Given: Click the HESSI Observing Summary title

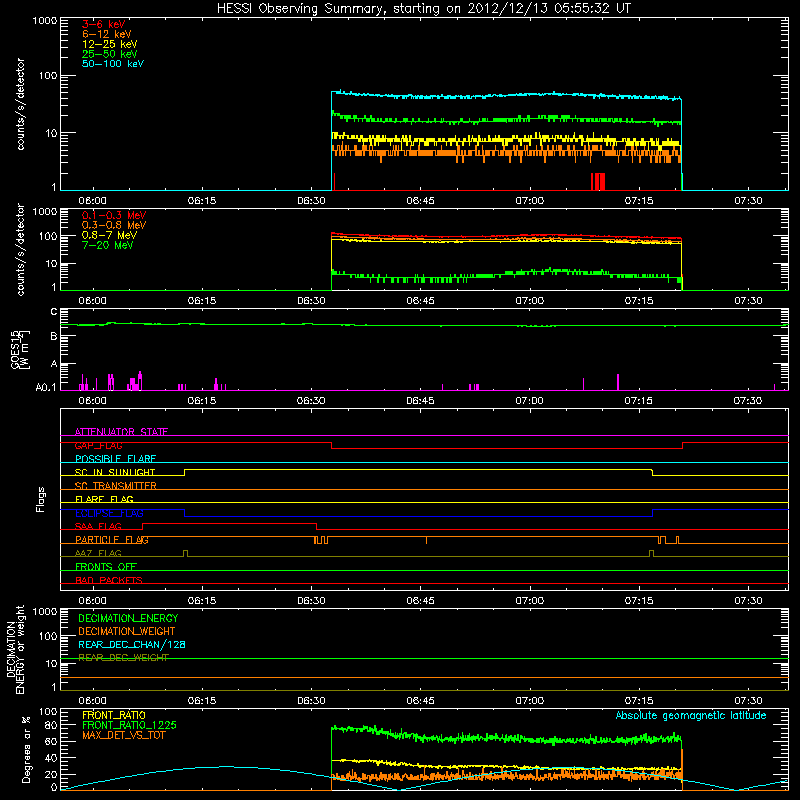Looking at the screenshot, I should [423, 8].
